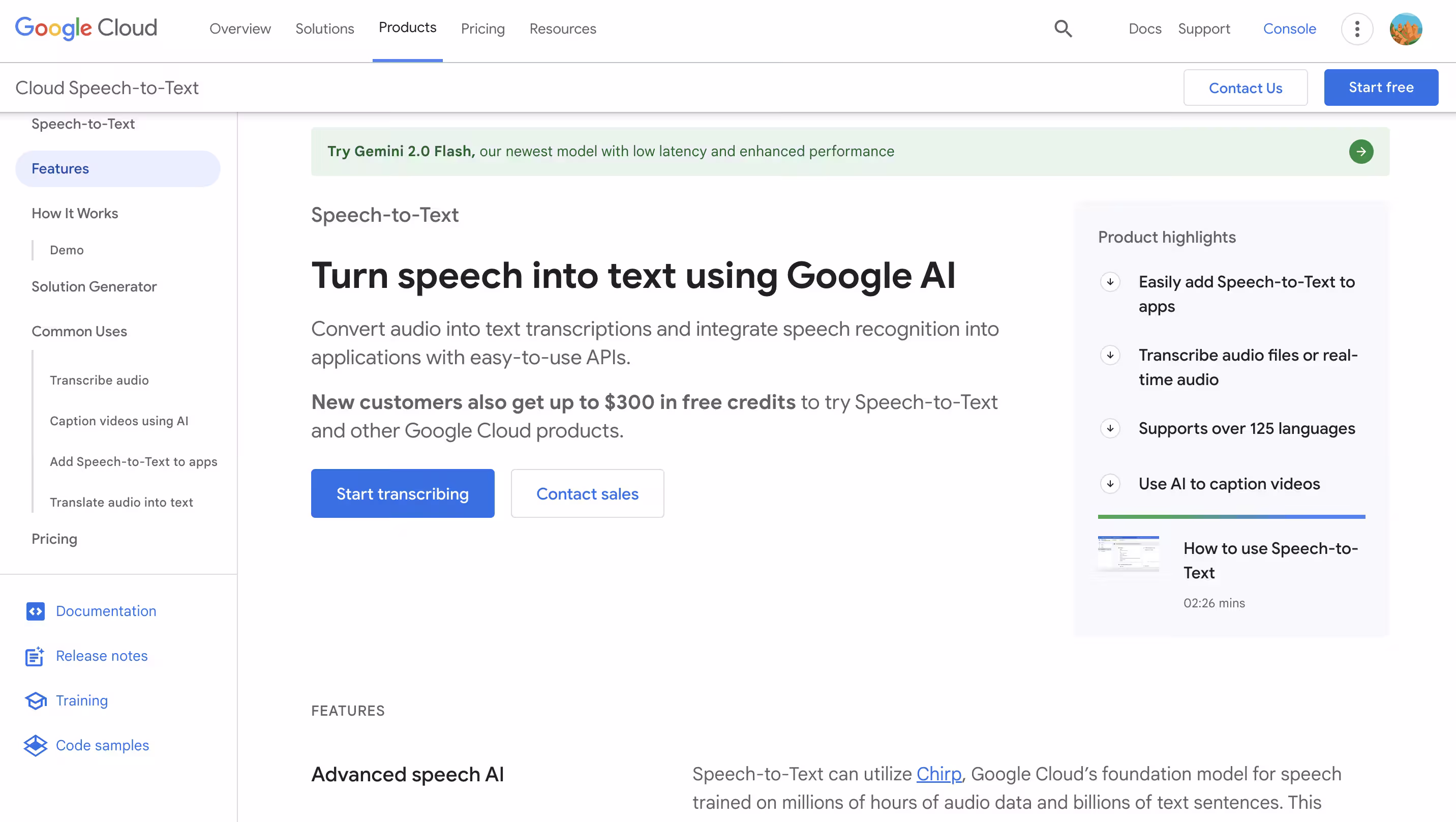This screenshot has width=1456, height=822.
Task: Click the '02:26 mins' video duration
Action: 1214,603
